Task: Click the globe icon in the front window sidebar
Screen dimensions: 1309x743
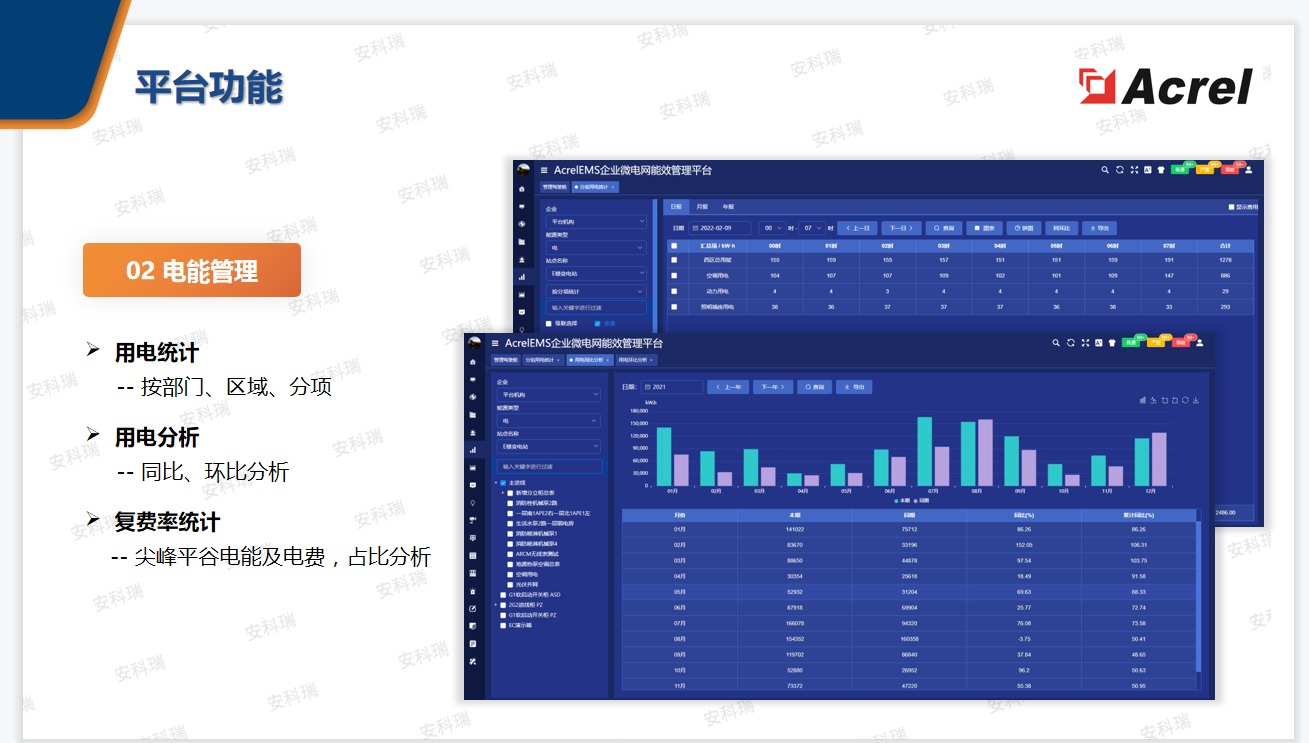Action: pyautogui.click(x=473, y=397)
